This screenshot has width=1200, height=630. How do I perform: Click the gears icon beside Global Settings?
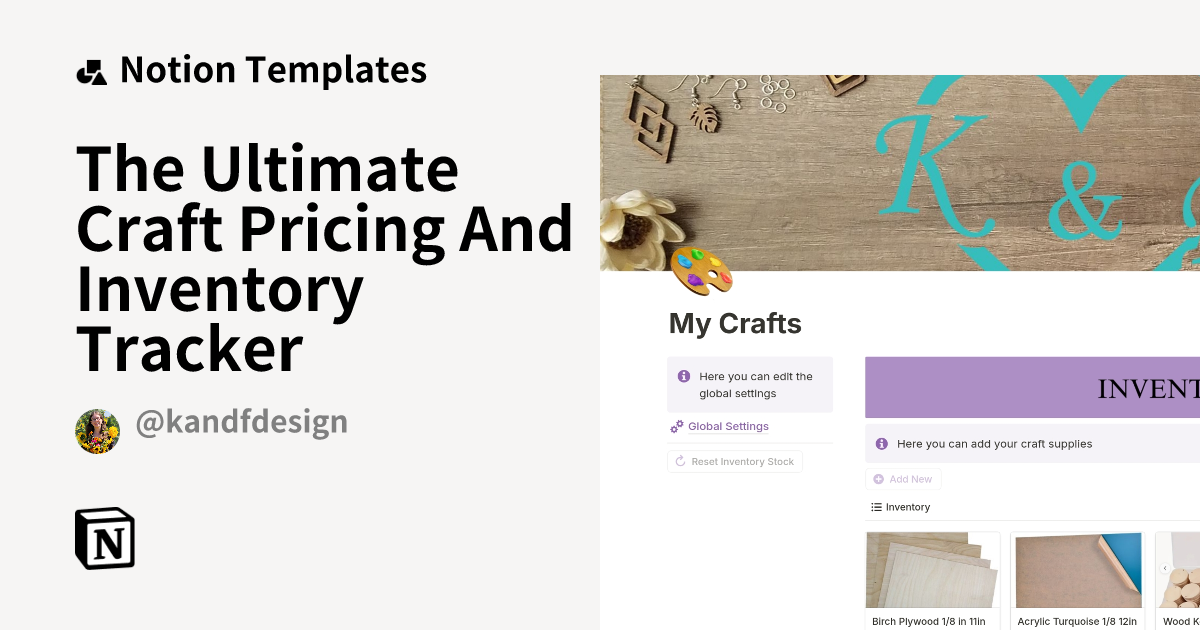676,426
